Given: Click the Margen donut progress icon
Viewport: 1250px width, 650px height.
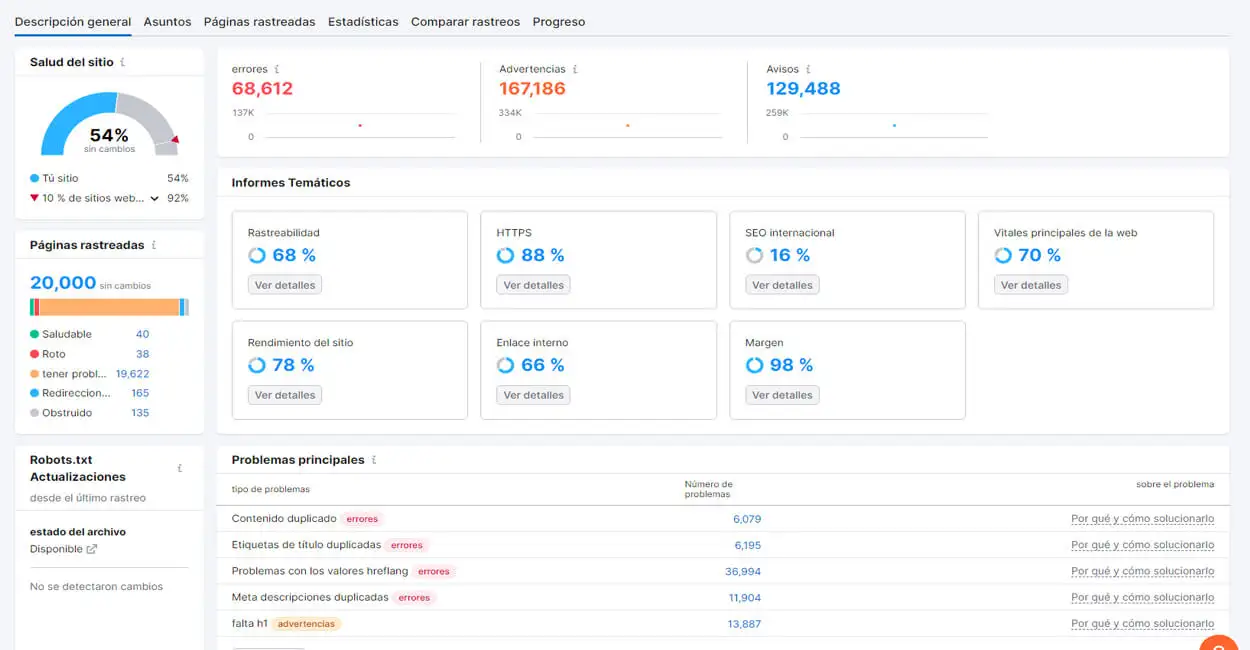Looking at the screenshot, I should tap(754, 365).
